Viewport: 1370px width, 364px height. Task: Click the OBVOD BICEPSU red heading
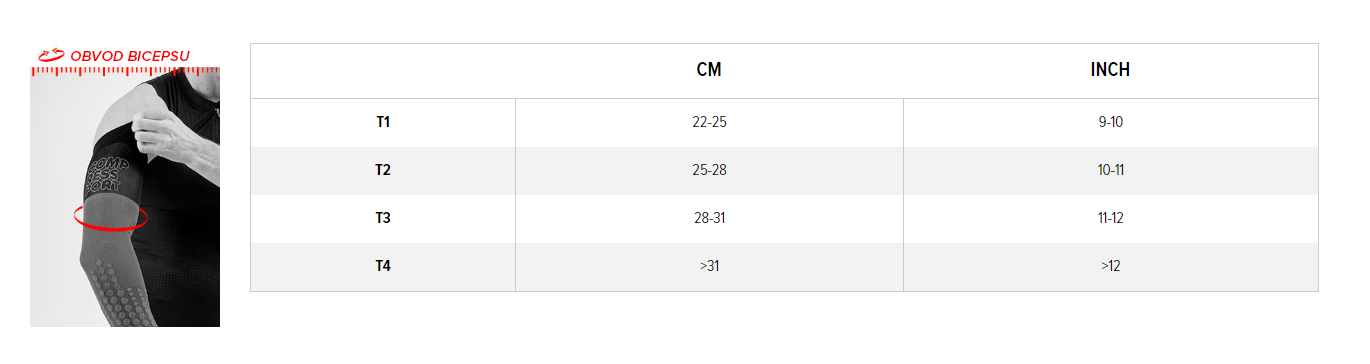(130, 56)
